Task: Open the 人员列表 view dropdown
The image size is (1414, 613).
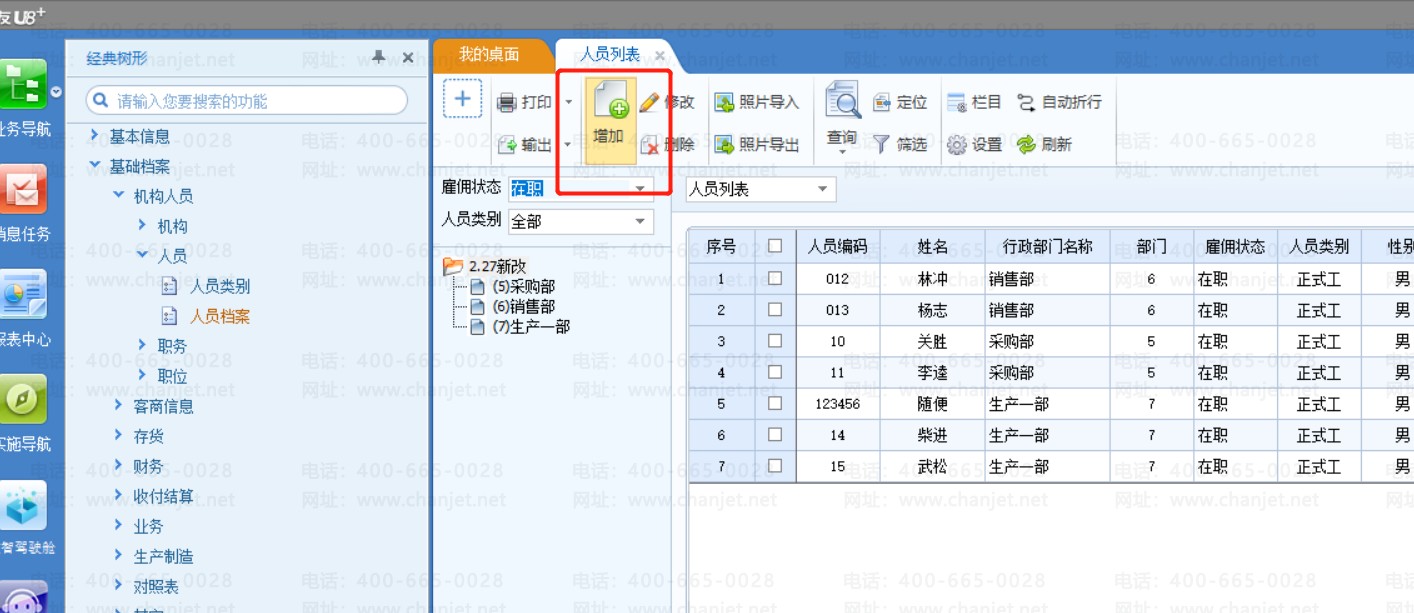Action: tap(823, 188)
